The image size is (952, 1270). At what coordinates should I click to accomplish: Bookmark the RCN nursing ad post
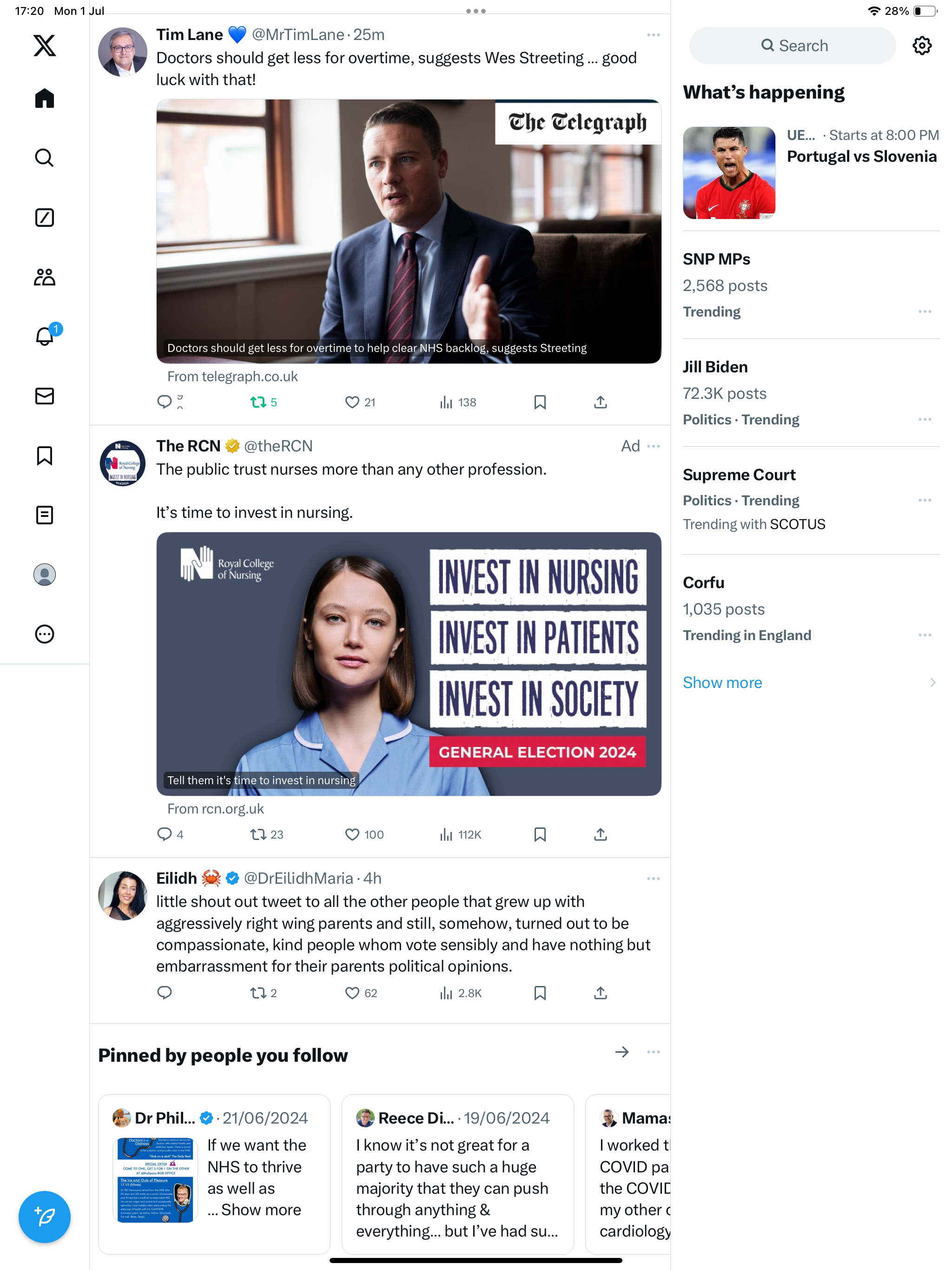click(x=540, y=834)
